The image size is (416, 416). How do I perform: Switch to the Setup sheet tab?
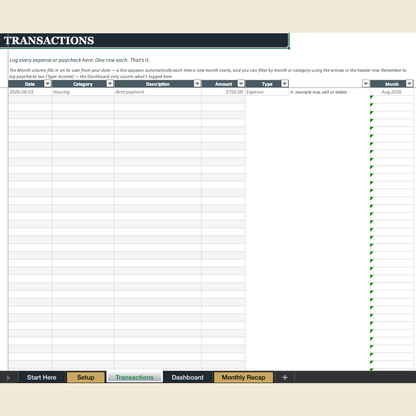tap(86, 377)
